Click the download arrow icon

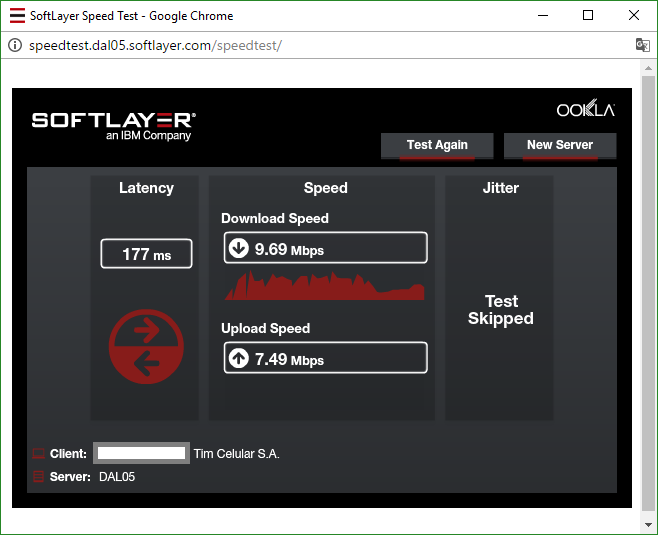pos(239,249)
